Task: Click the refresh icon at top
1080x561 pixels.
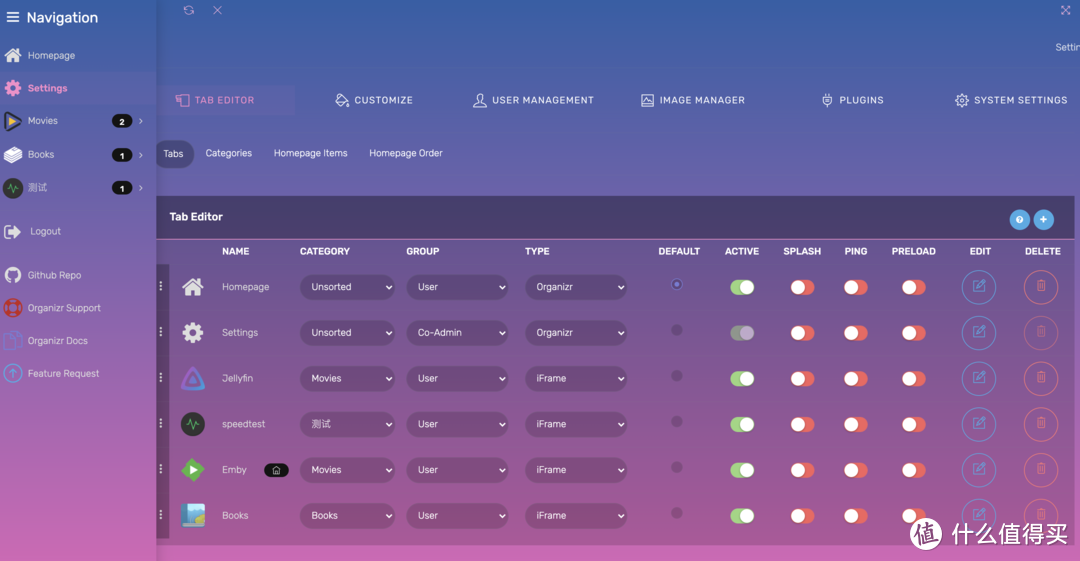Action: pos(189,10)
